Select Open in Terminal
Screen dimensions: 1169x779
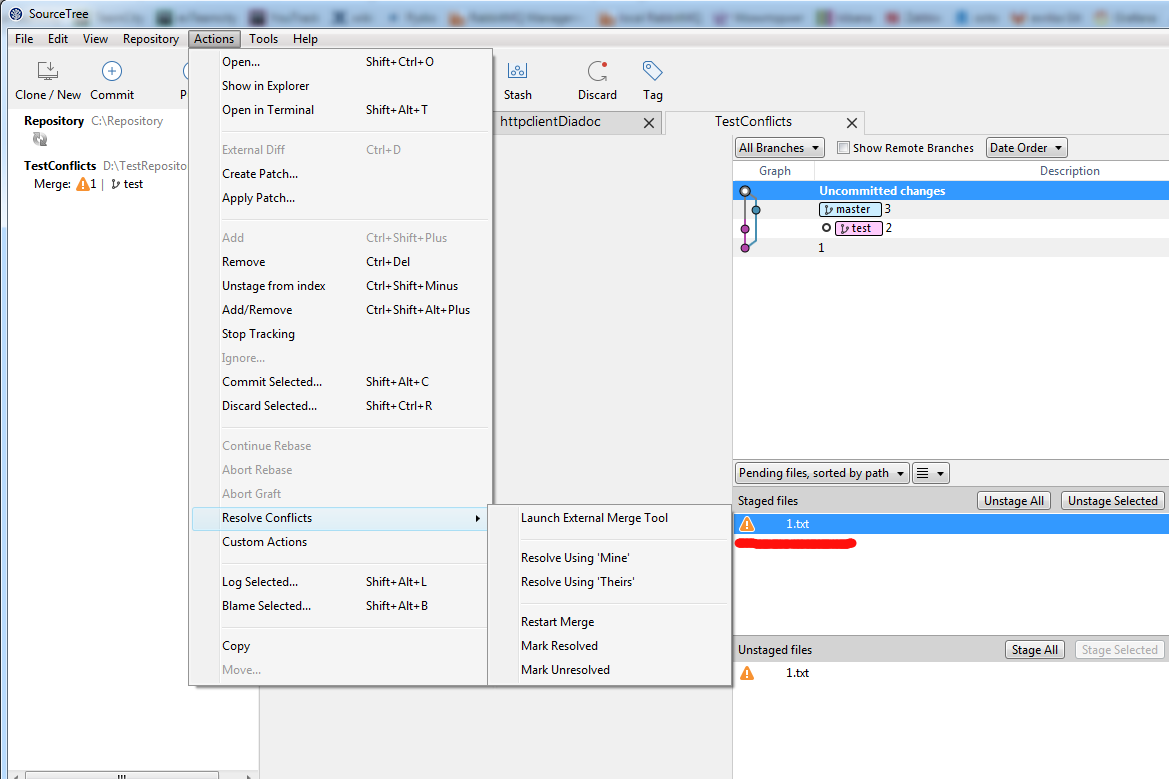click(x=341, y=110)
